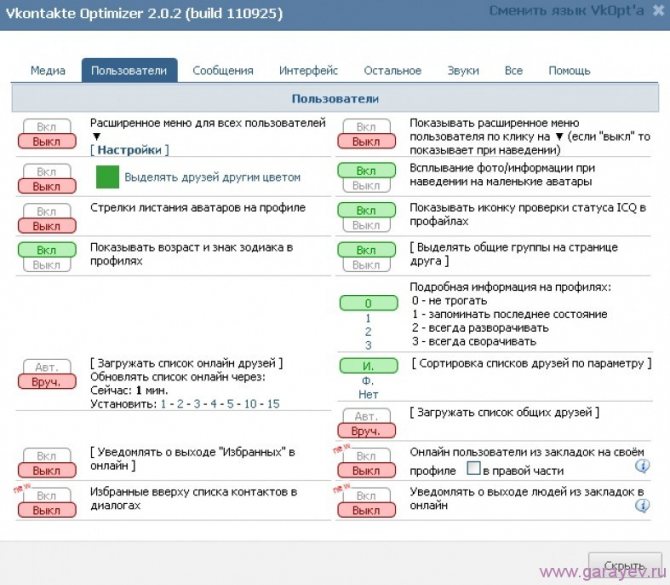Click info icon for bookmarks online notification option
The width and height of the screenshot is (670, 585).
click(642, 506)
